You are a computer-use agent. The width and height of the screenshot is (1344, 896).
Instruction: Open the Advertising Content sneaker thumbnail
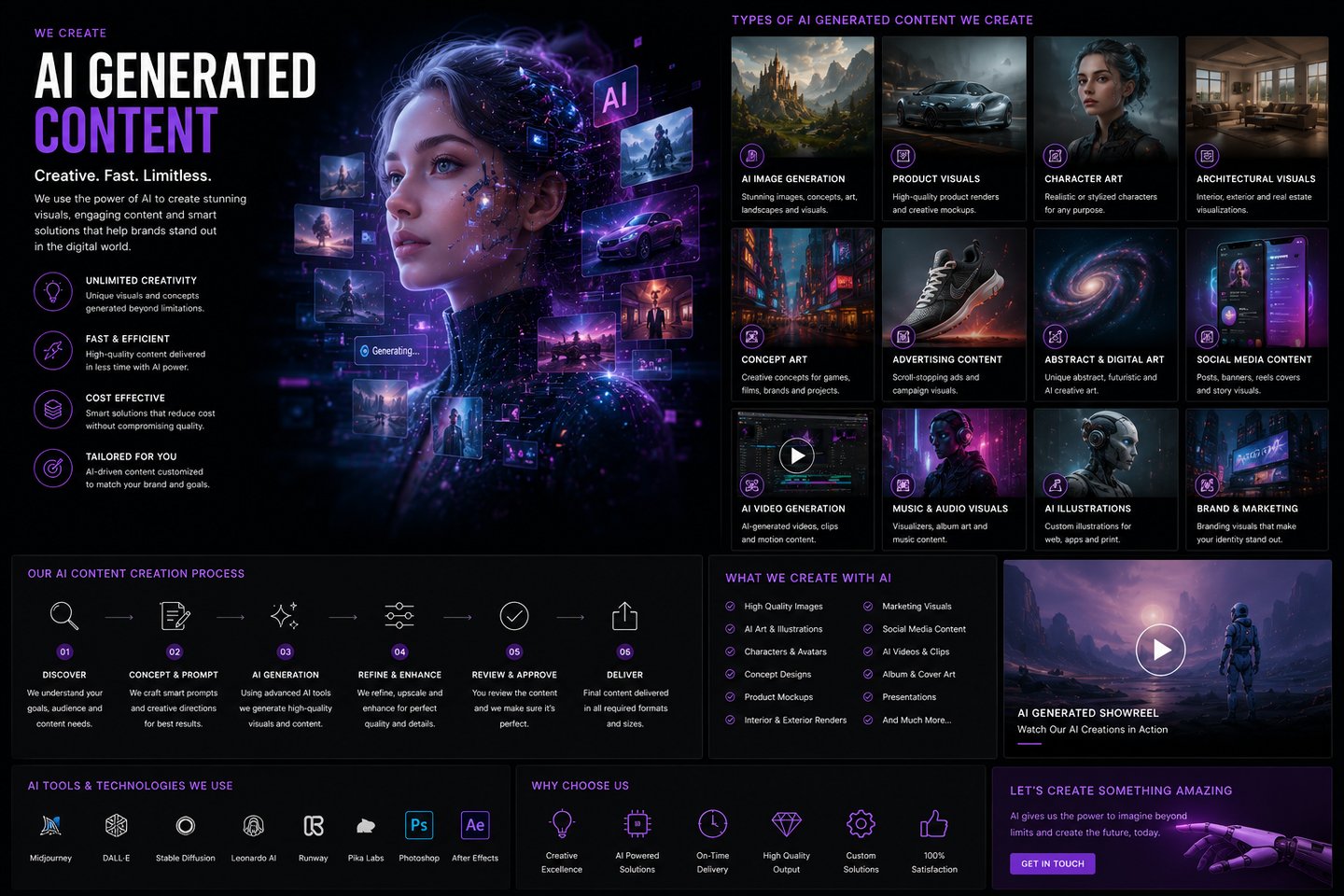click(x=954, y=289)
